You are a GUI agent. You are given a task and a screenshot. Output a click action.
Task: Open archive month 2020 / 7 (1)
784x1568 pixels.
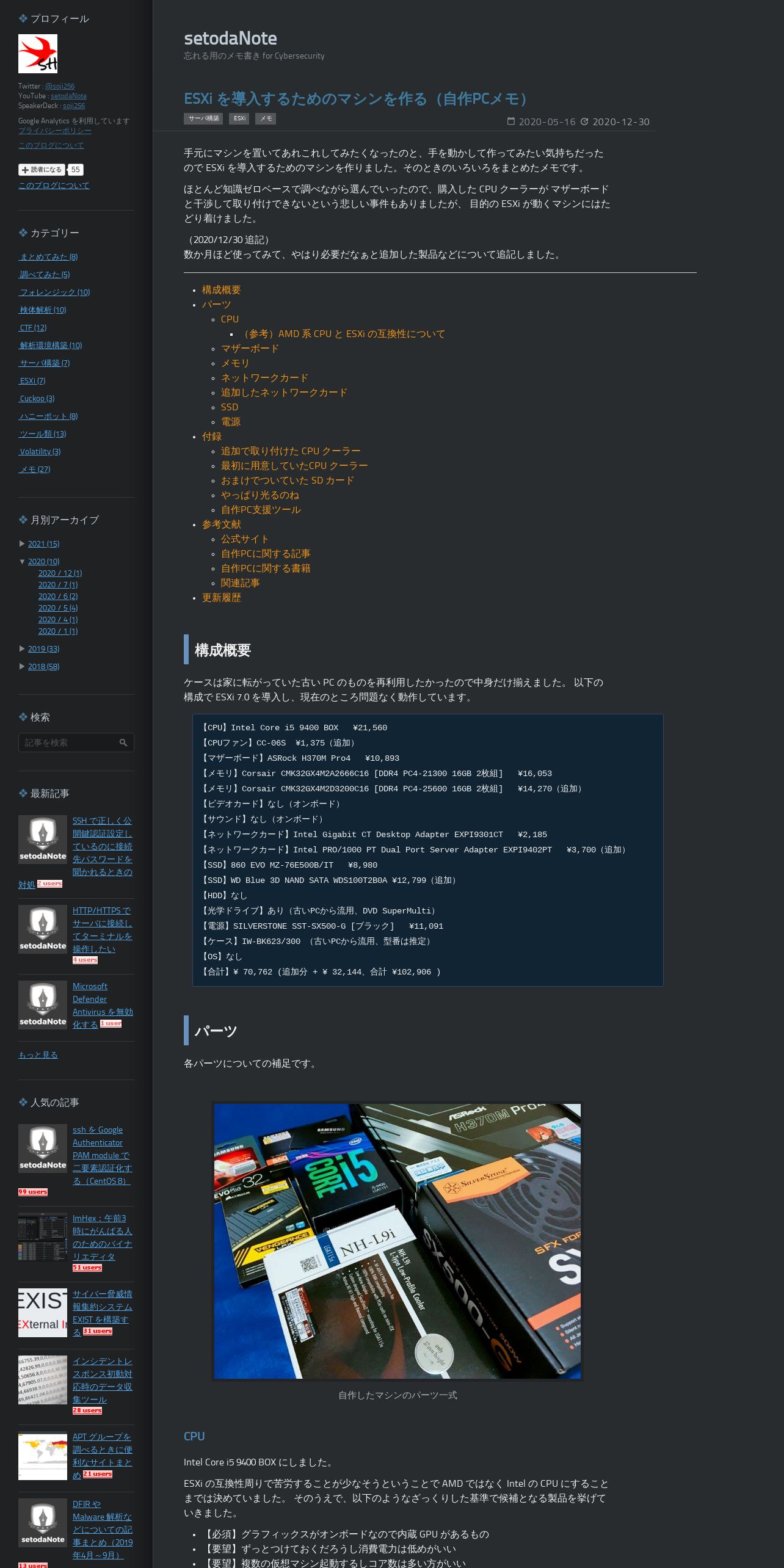coord(58,584)
